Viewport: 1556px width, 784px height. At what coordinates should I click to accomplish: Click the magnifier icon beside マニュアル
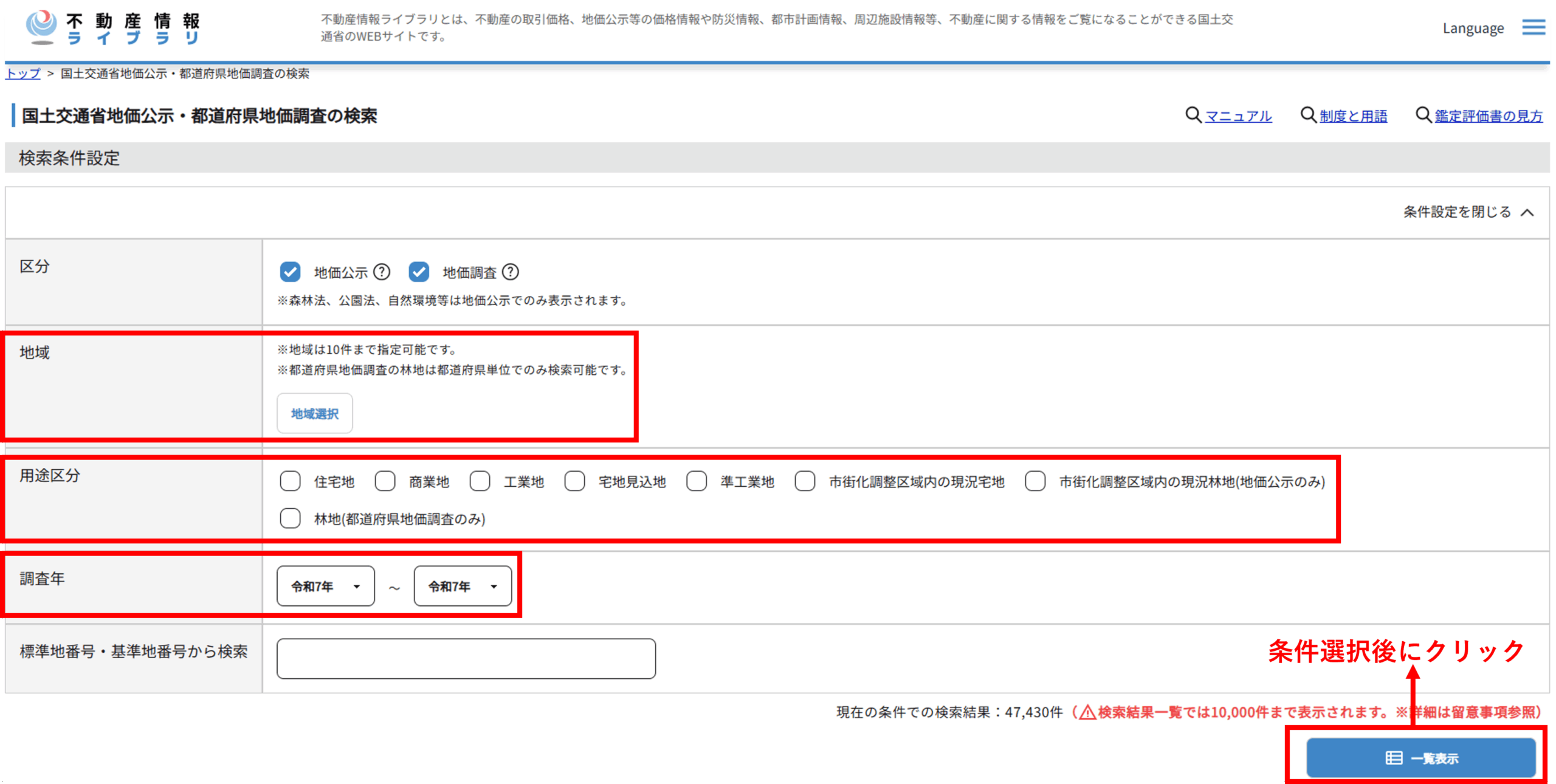(x=1193, y=114)
